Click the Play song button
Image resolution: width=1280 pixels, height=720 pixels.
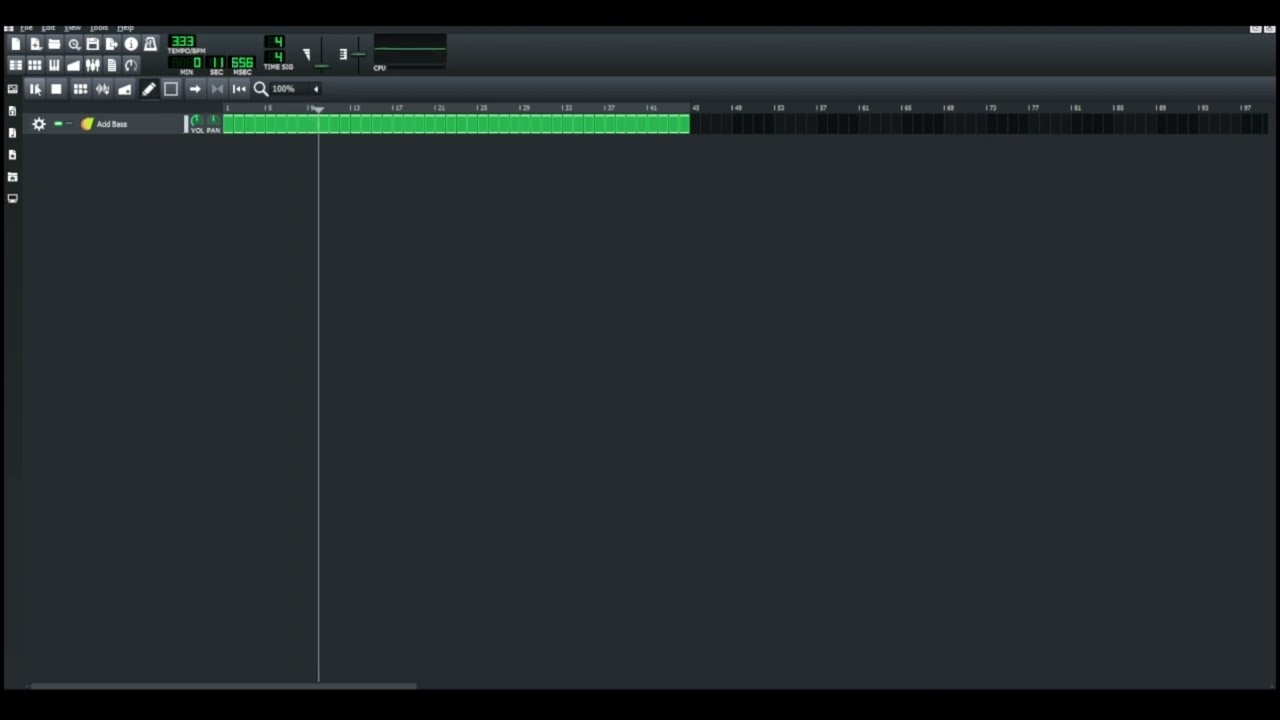pyautogui.click(x=35, y=89)
